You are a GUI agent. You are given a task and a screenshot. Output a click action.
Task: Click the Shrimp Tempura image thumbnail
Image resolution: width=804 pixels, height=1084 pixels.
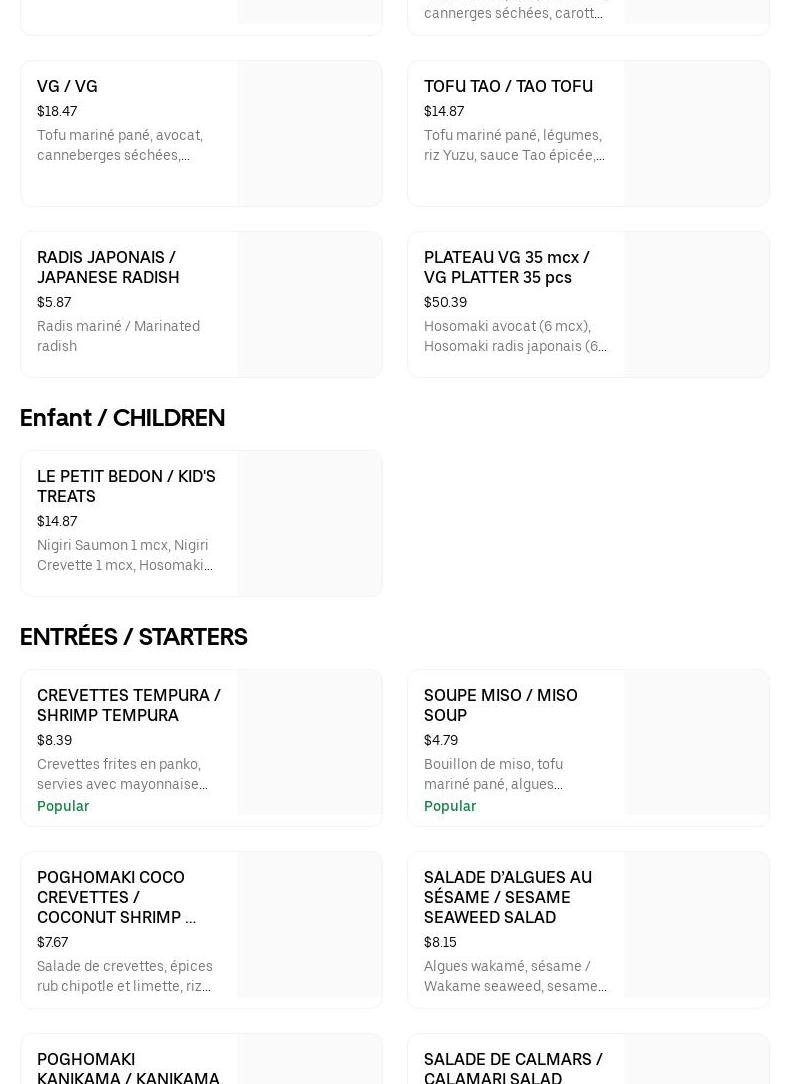(x=309, y=743)
